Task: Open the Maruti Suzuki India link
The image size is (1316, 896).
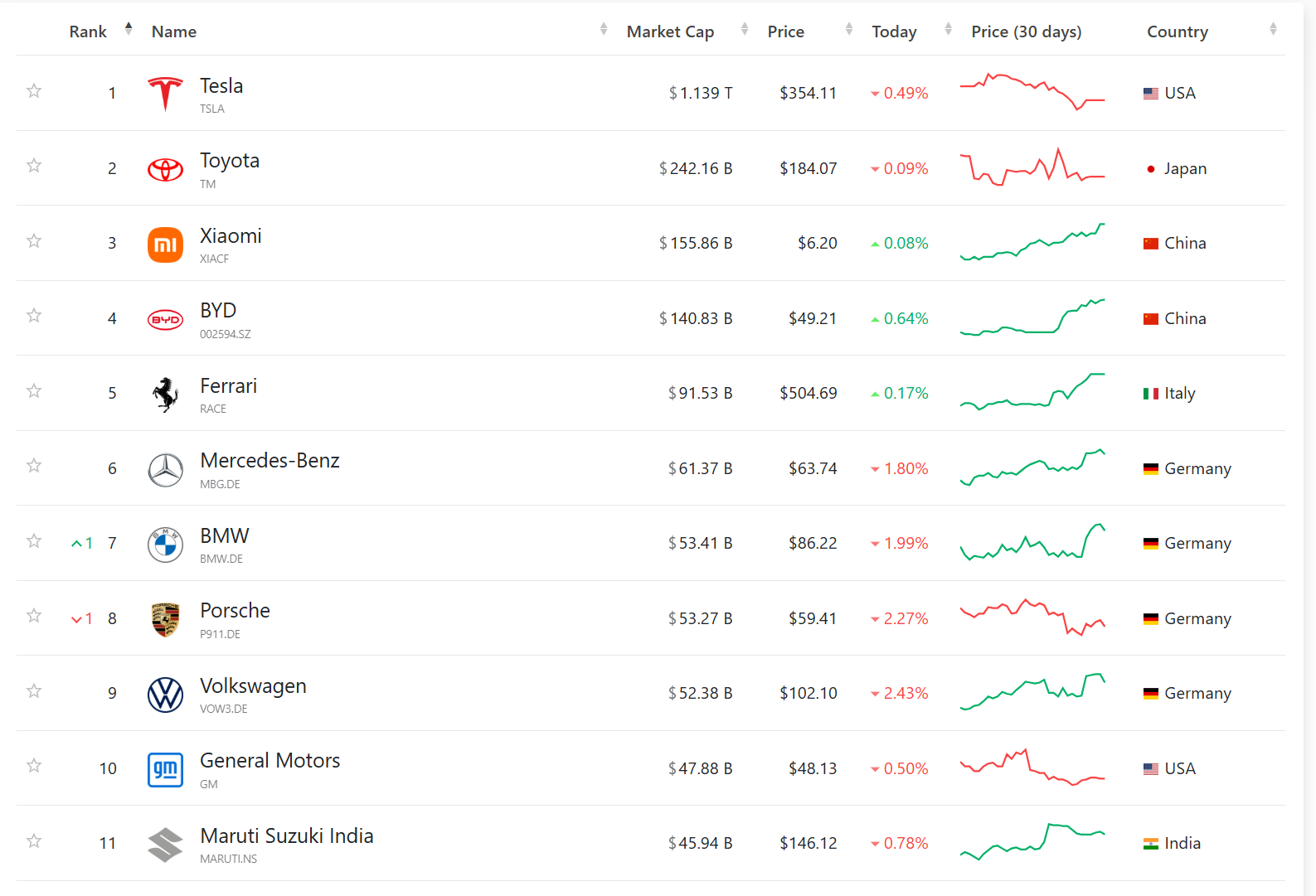Action: pos(287,835)
